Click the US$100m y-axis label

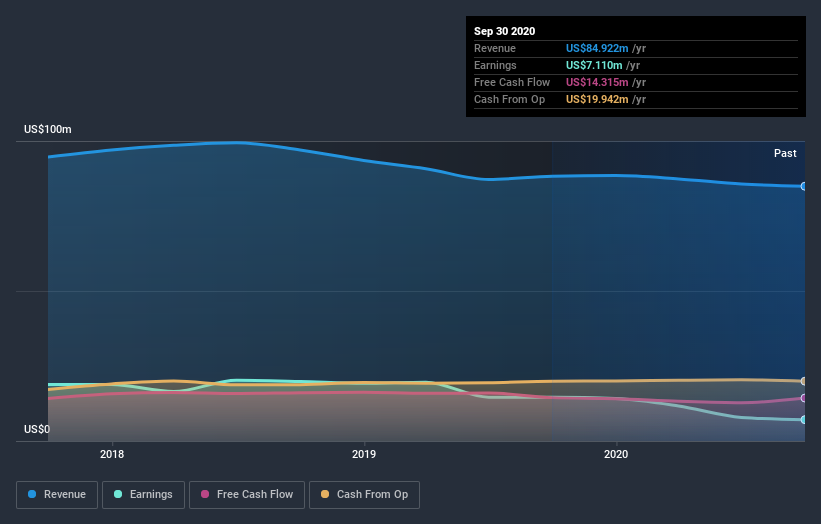48,129
